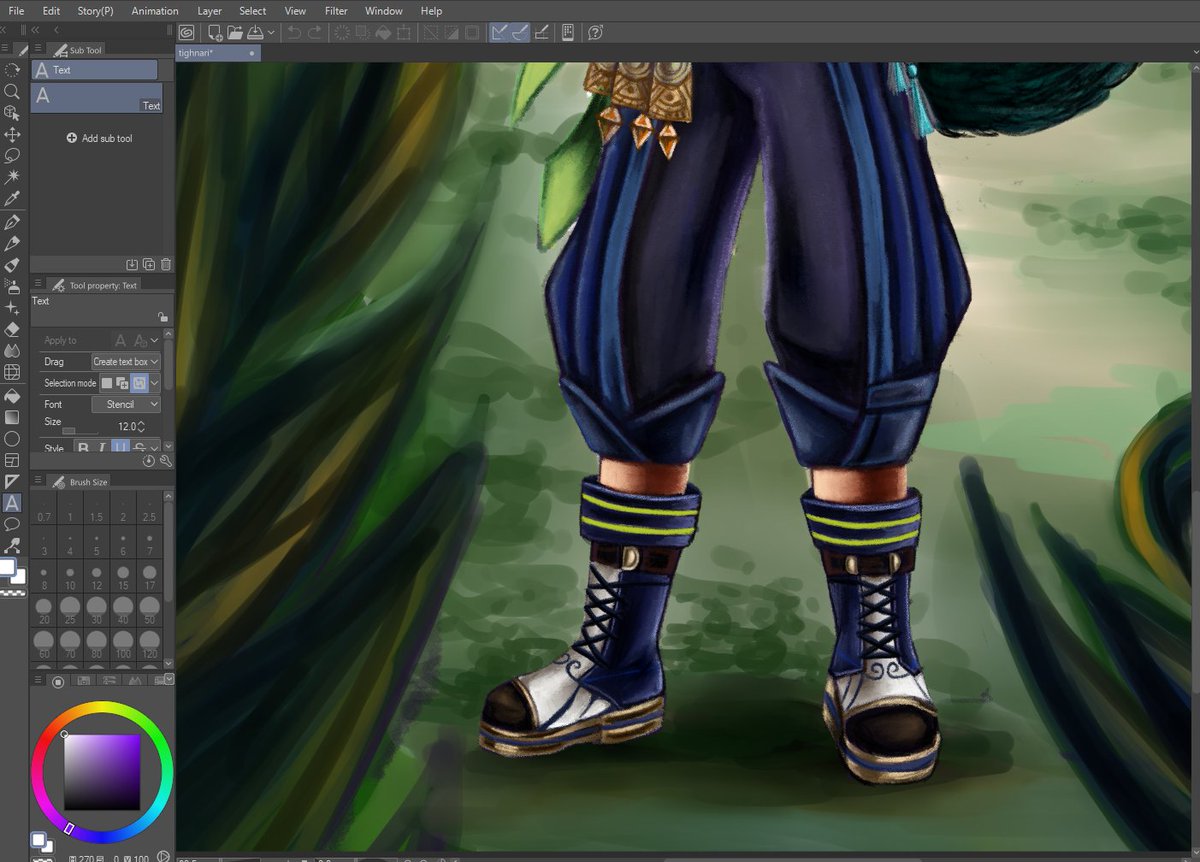Select the Eyedropper tool
The height and width of the screenshot is (862, 1200).
click(x=12, y=199)
